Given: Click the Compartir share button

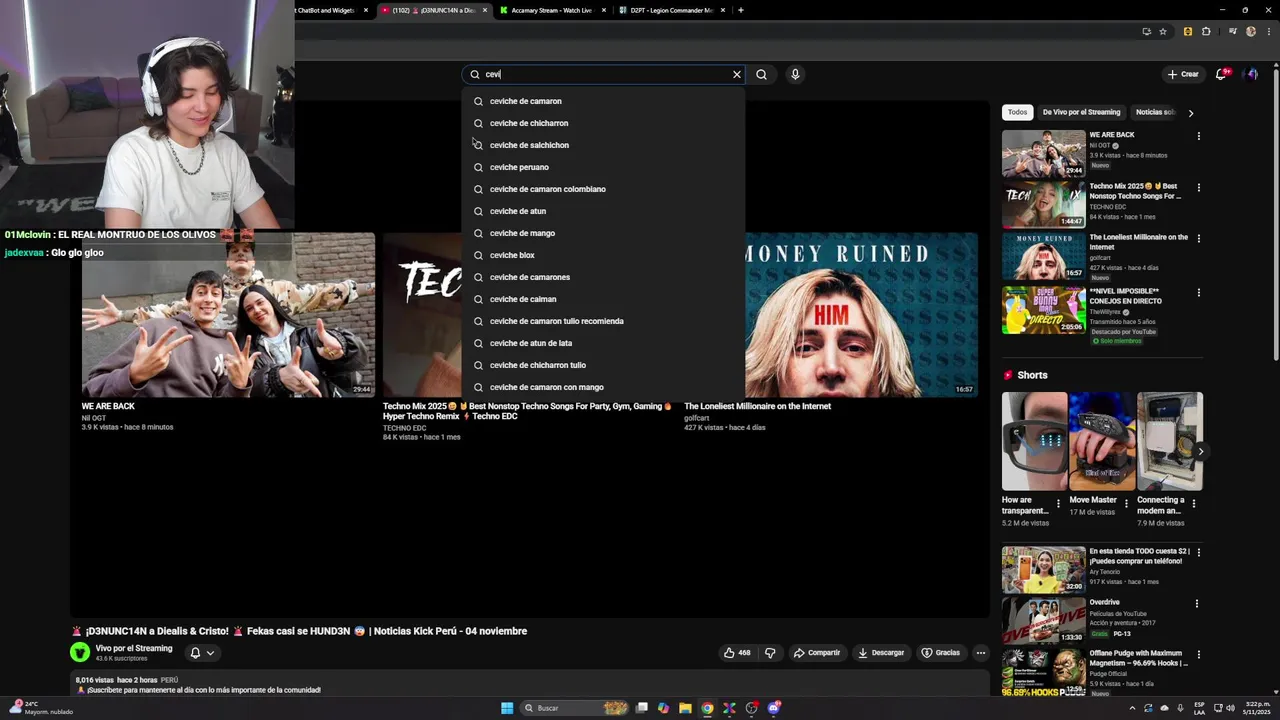Looking at the screenshot, I should (817, 653).
